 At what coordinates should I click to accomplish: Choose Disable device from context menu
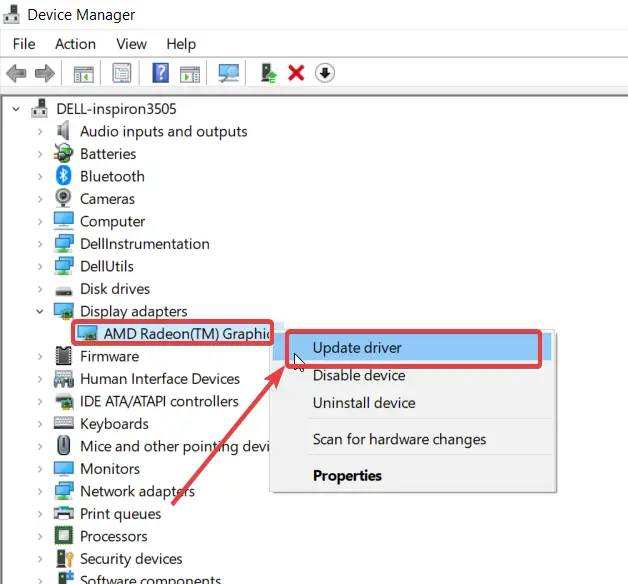click(413, 375)
